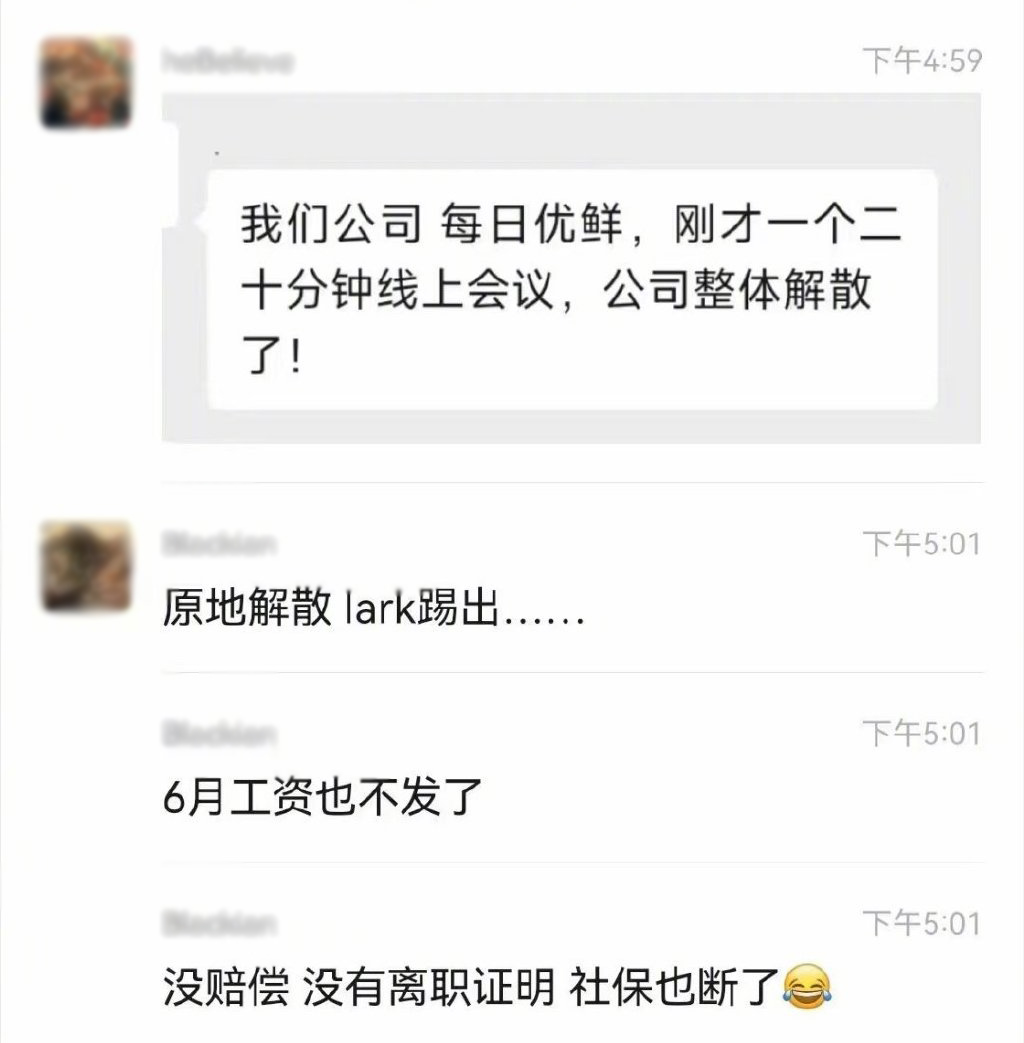Click the word lark in the message

pos(381,607)
